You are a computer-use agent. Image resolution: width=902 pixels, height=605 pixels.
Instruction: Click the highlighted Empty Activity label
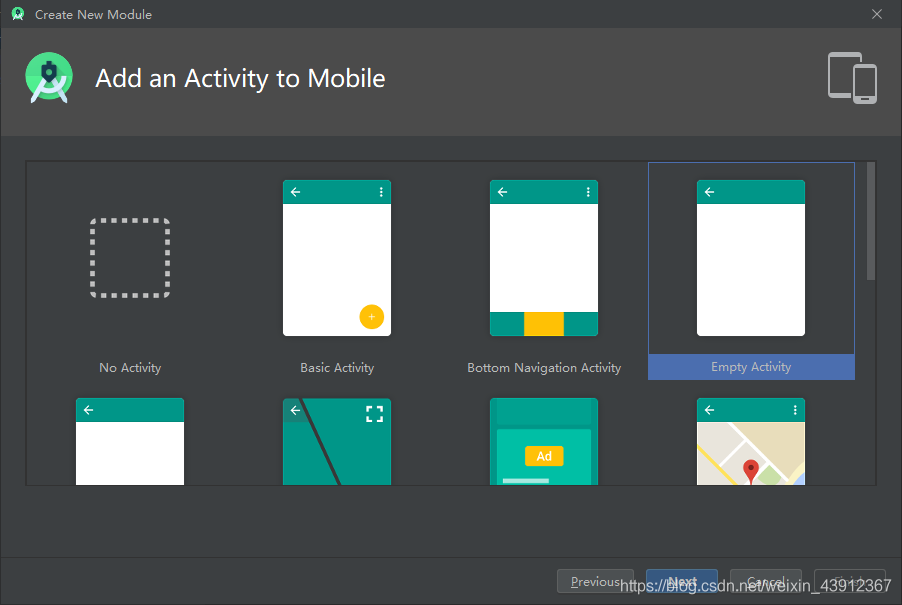751,367
